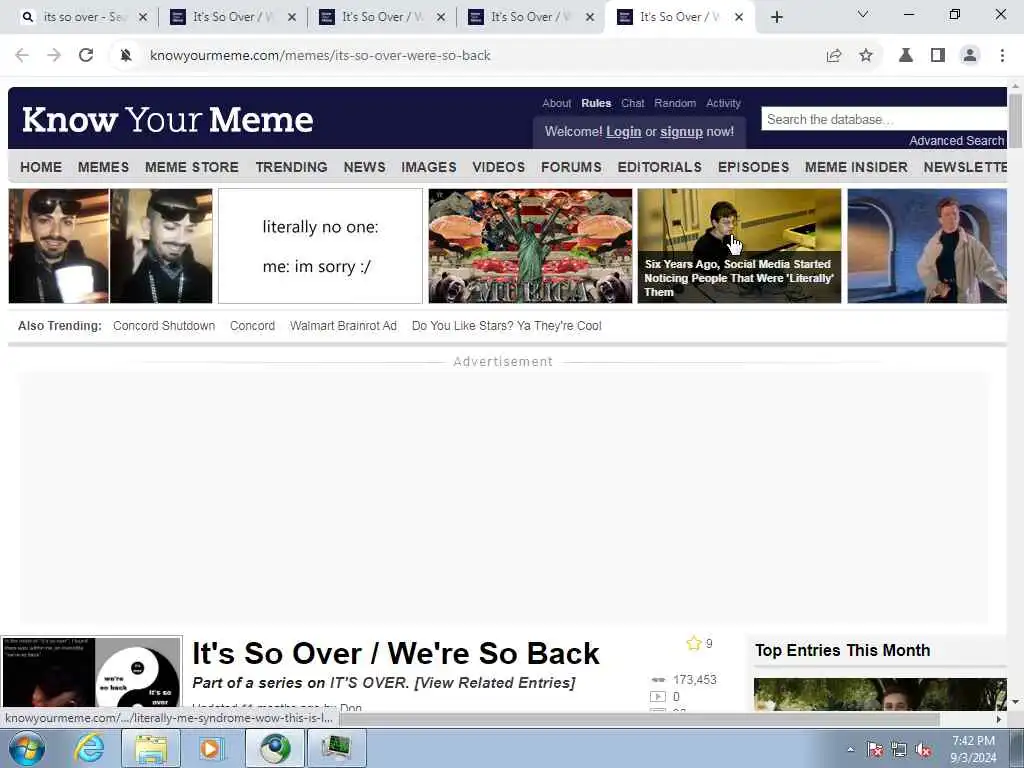Viewport: 1024px width, 768px height.
Task: Open the Chat link
Action: tap(633, 103)
